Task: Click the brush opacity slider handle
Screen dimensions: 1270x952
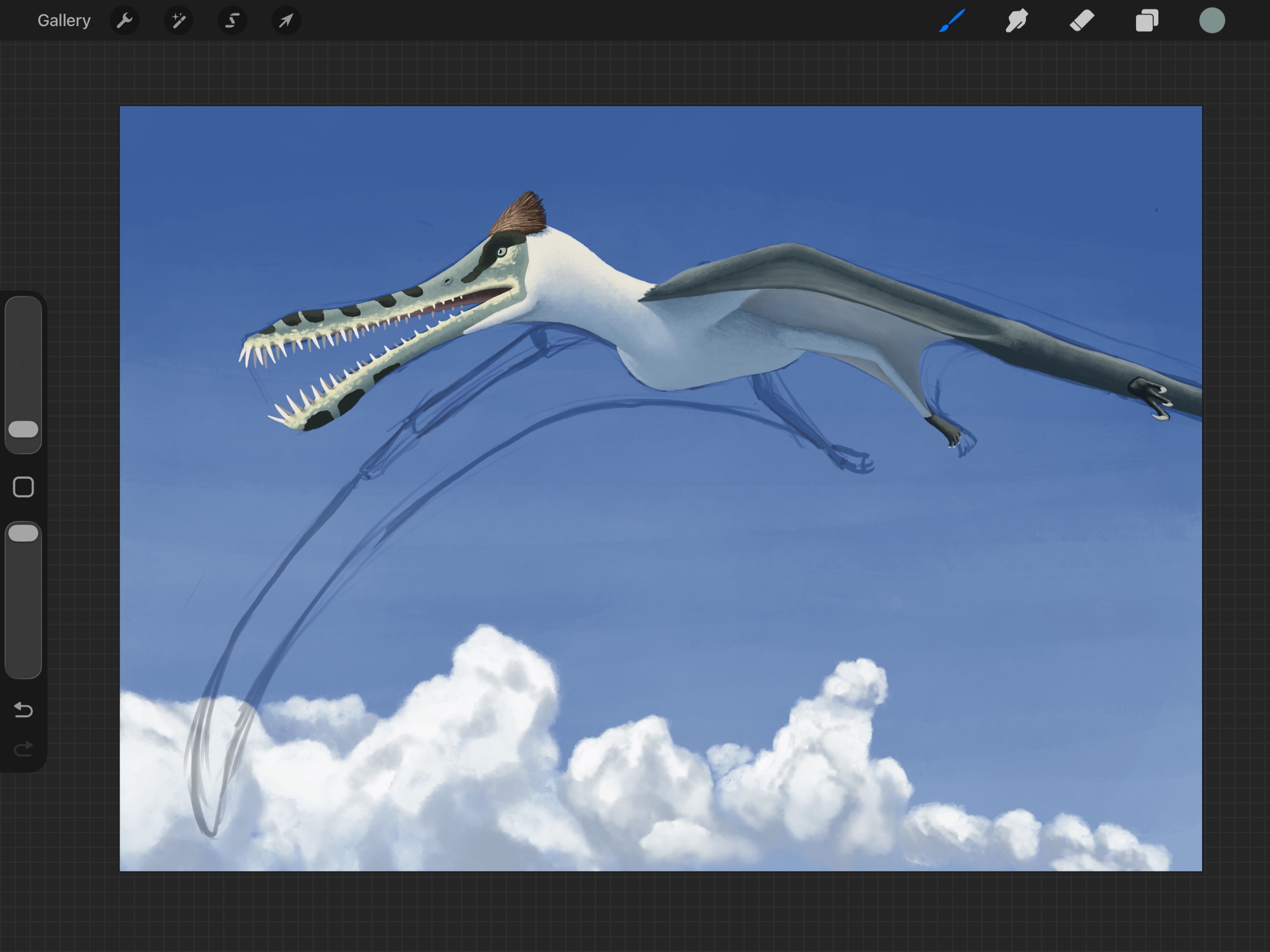Action: pos(23,533)
